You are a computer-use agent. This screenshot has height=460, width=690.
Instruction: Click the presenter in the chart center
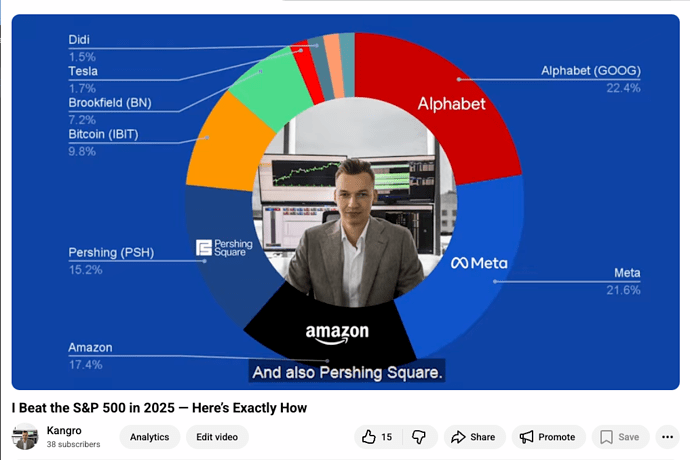point(354,233)
